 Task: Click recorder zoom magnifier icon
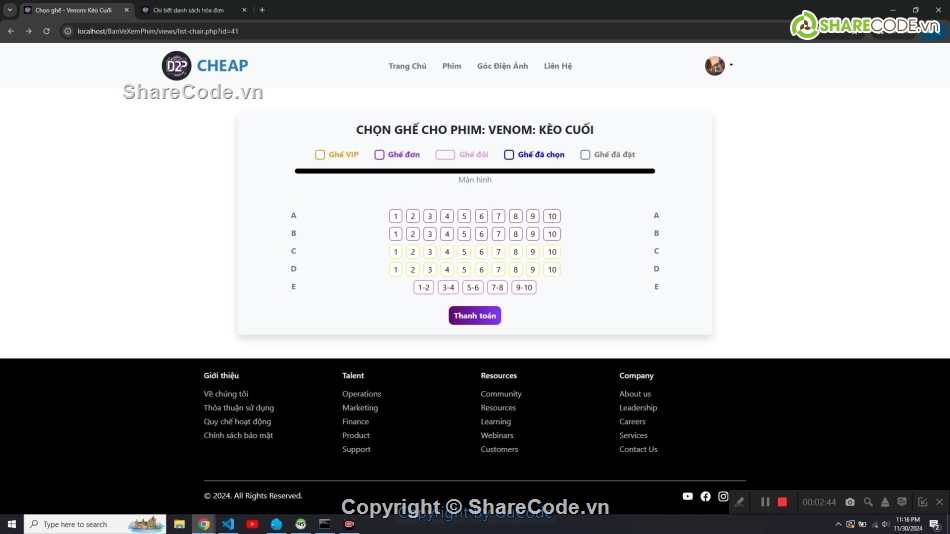(868, 502)
